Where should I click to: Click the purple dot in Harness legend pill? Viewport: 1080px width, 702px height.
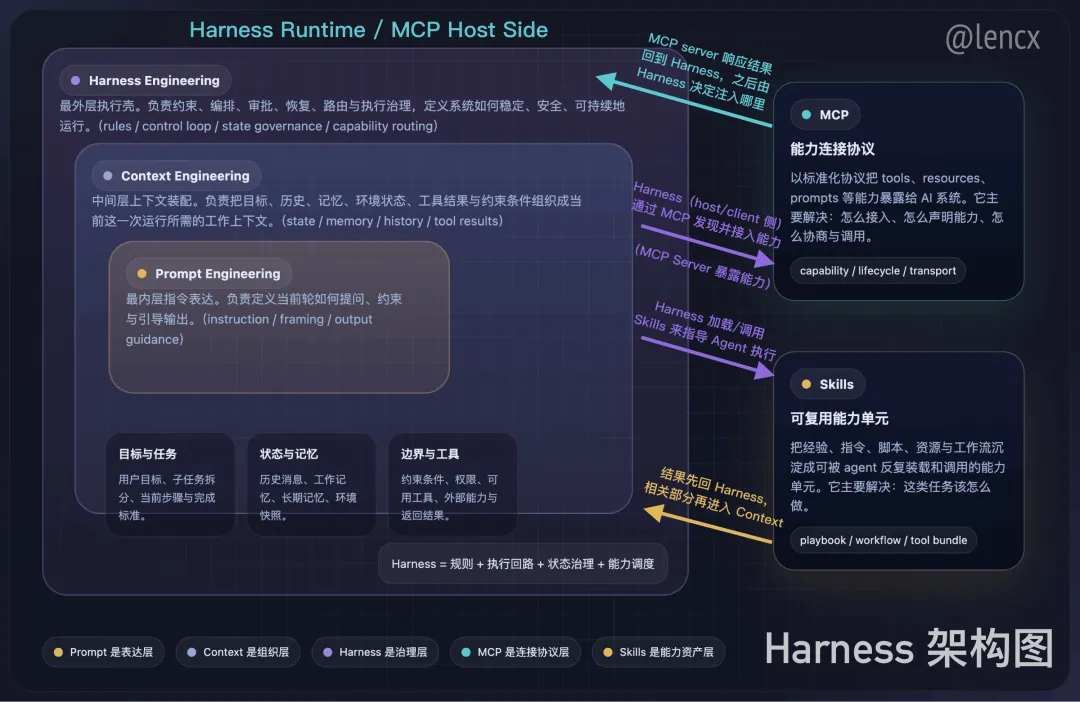pos(328,652)
